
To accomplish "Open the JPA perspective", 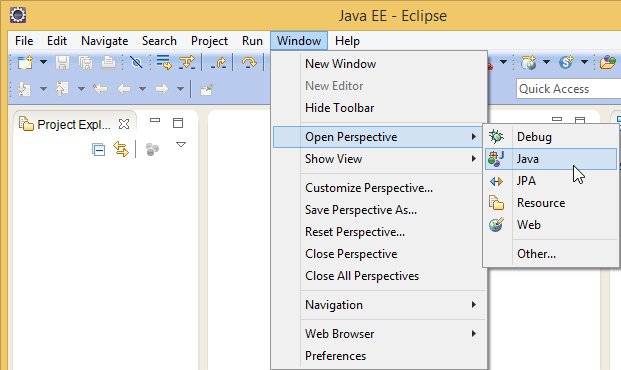I will tap(551, 181).
